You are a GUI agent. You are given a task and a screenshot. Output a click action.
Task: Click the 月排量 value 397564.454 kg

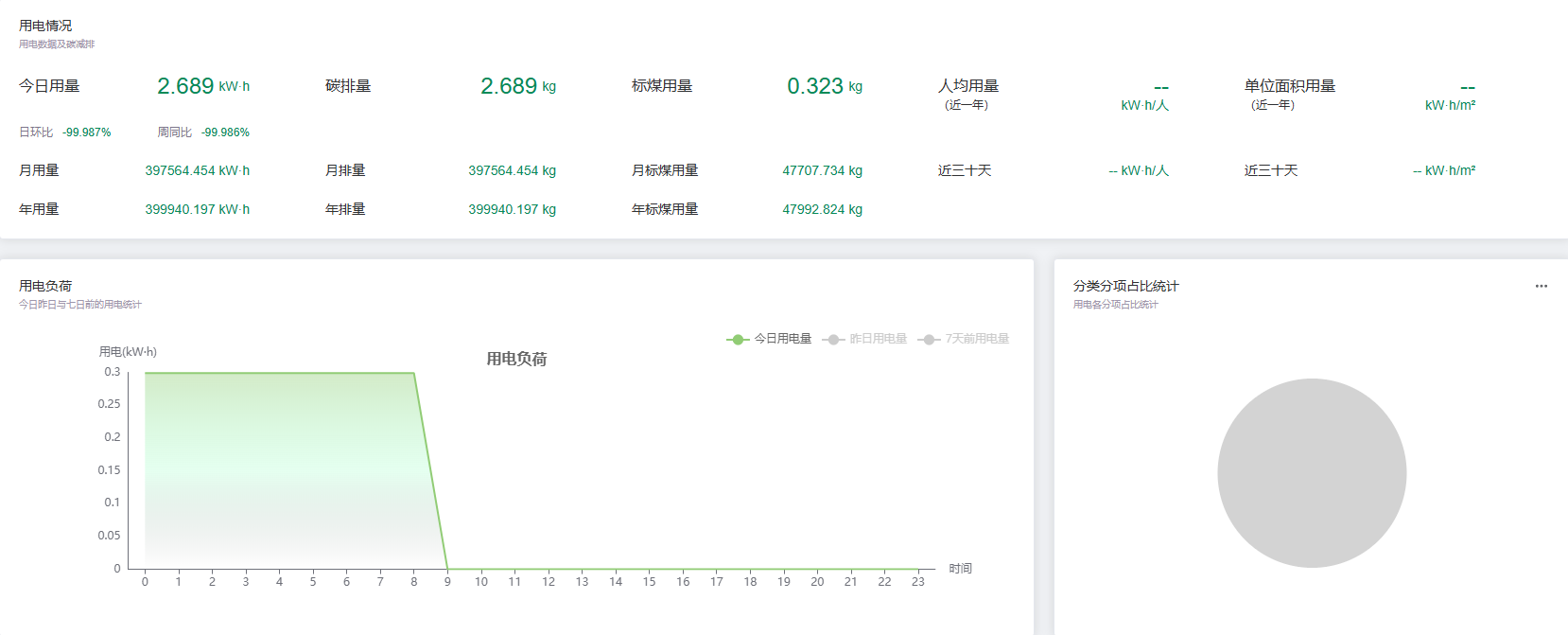pyautogui.click(x=513, y=170)
